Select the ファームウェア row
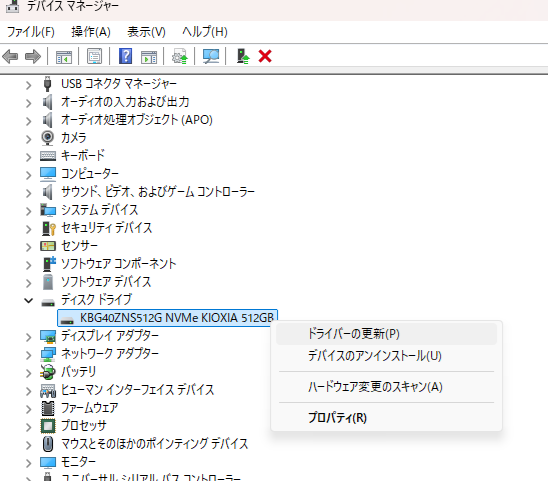This screenshot has width=548, height=481. tap(89, 408)
